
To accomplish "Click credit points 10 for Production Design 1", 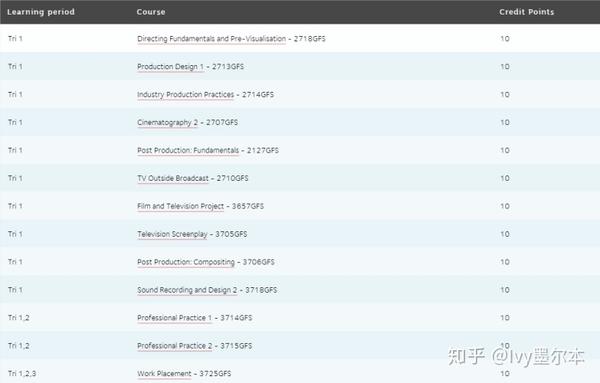I will pos(505,67).
